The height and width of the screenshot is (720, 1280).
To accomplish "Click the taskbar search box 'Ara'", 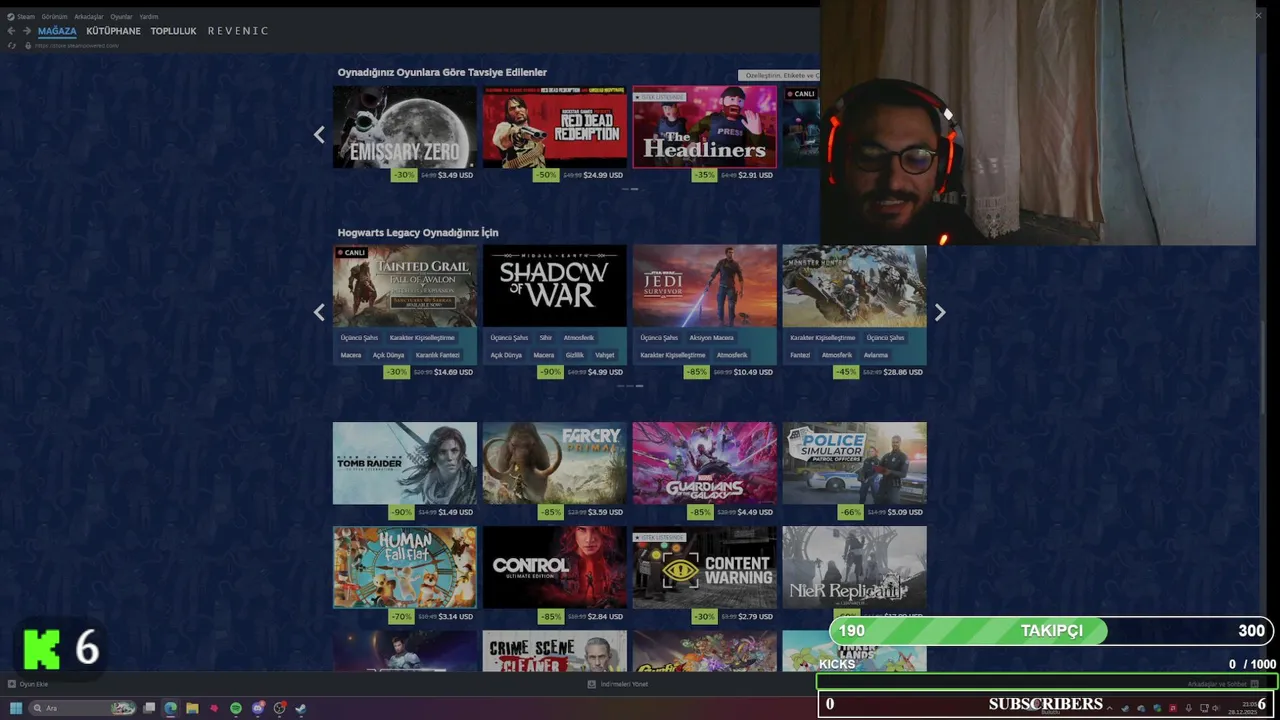I will coord(82,708).
